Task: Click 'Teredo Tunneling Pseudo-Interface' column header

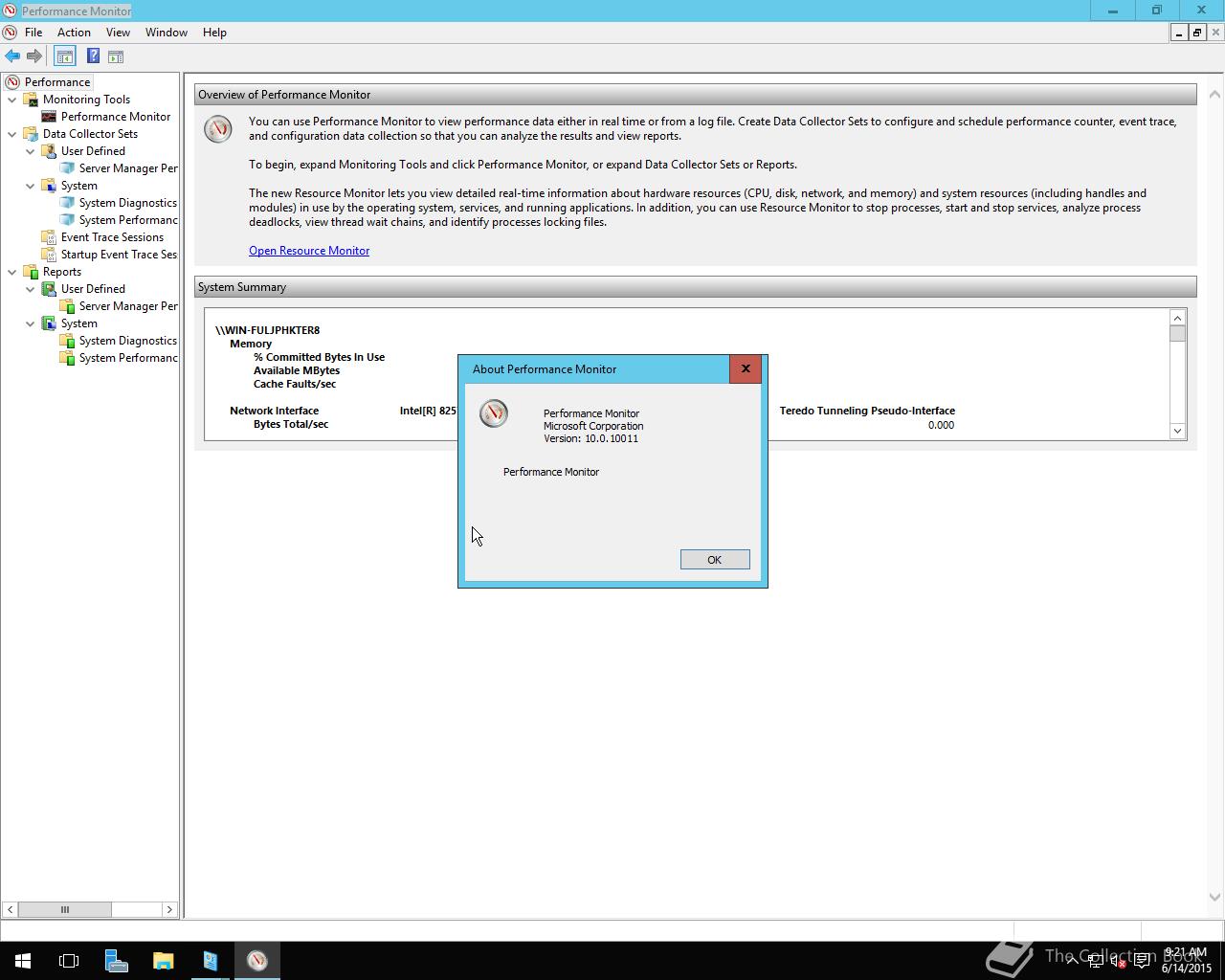Action: (867, 411)
